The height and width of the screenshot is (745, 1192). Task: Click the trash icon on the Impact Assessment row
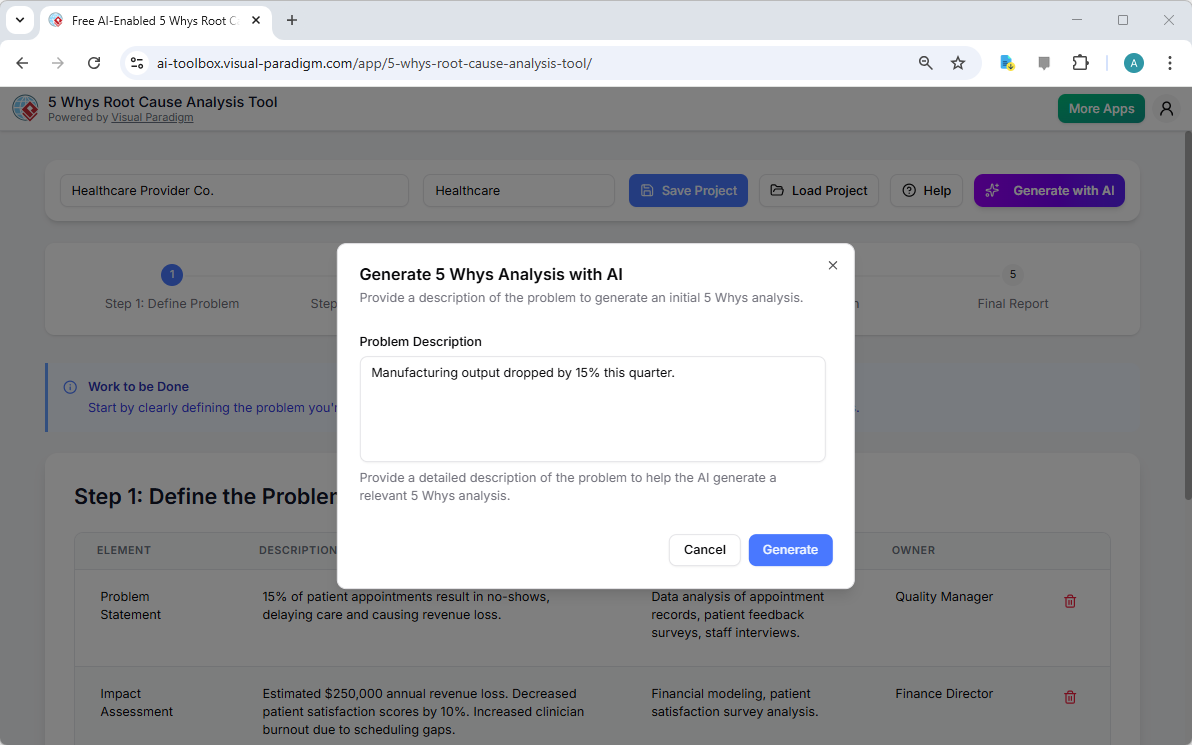click(x=1070, y=697)
